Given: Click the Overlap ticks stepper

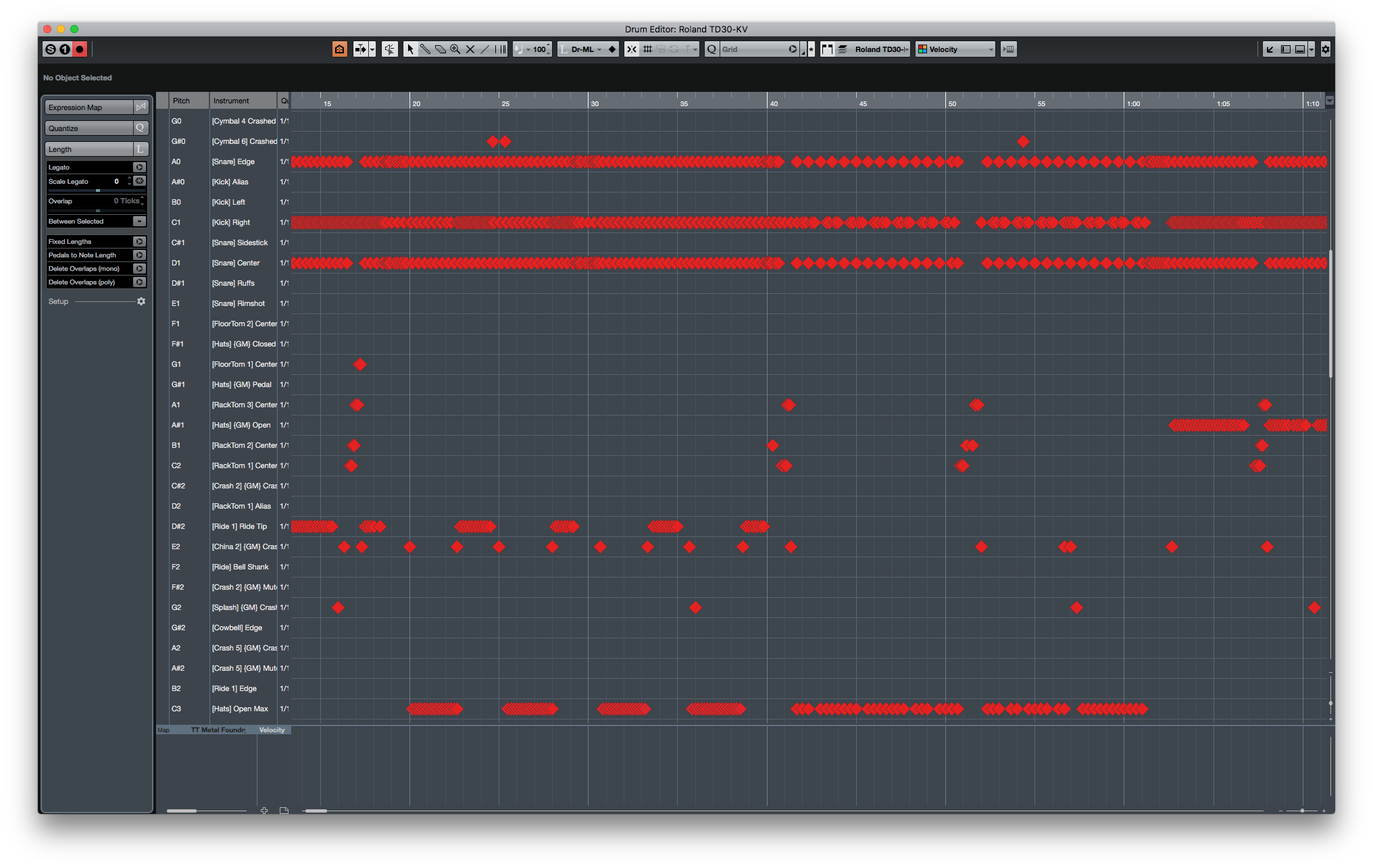Looking at the screenshot, I should 142,201.
